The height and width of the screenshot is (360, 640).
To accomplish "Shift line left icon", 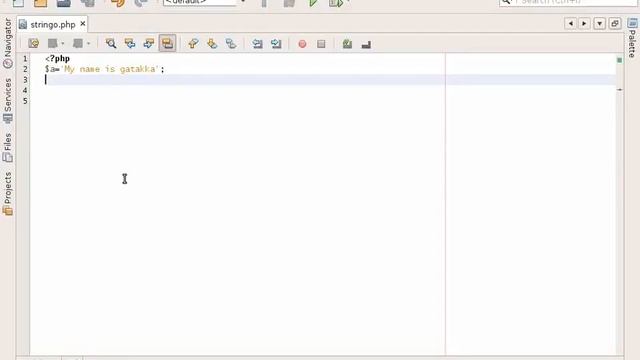I will (257, 44).
